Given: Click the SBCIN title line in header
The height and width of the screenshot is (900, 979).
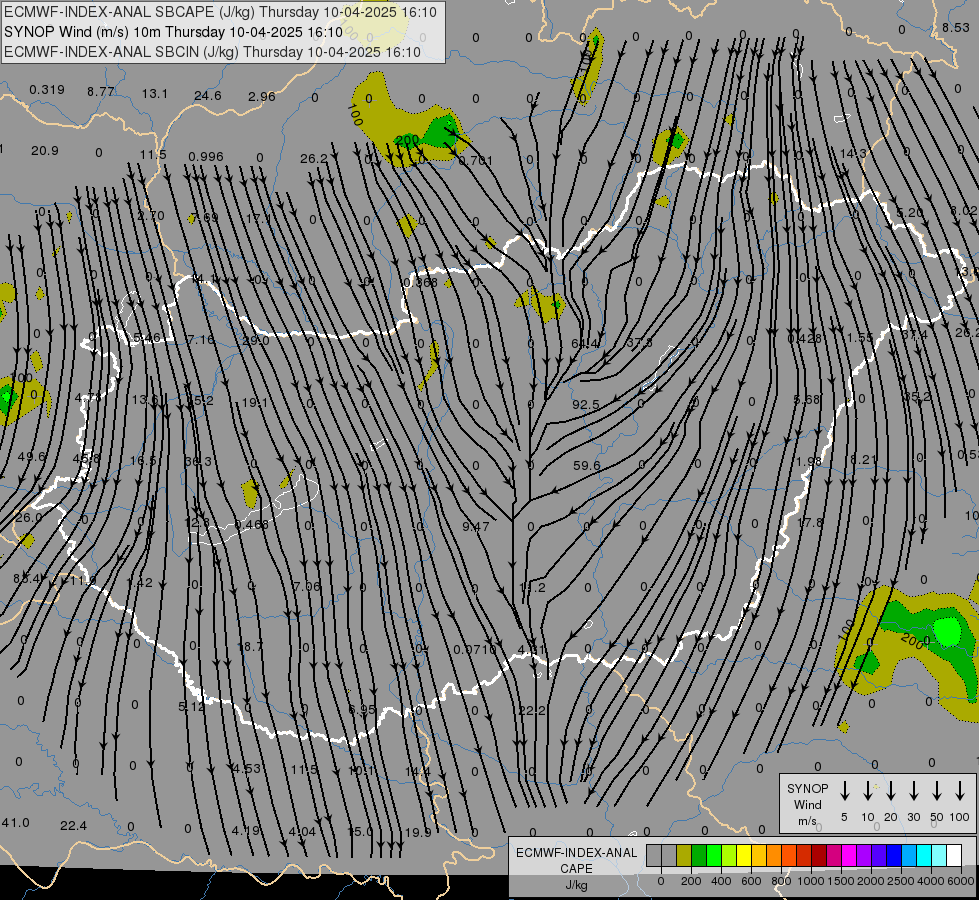Looking at the screenshot, I should click(212, 52).
